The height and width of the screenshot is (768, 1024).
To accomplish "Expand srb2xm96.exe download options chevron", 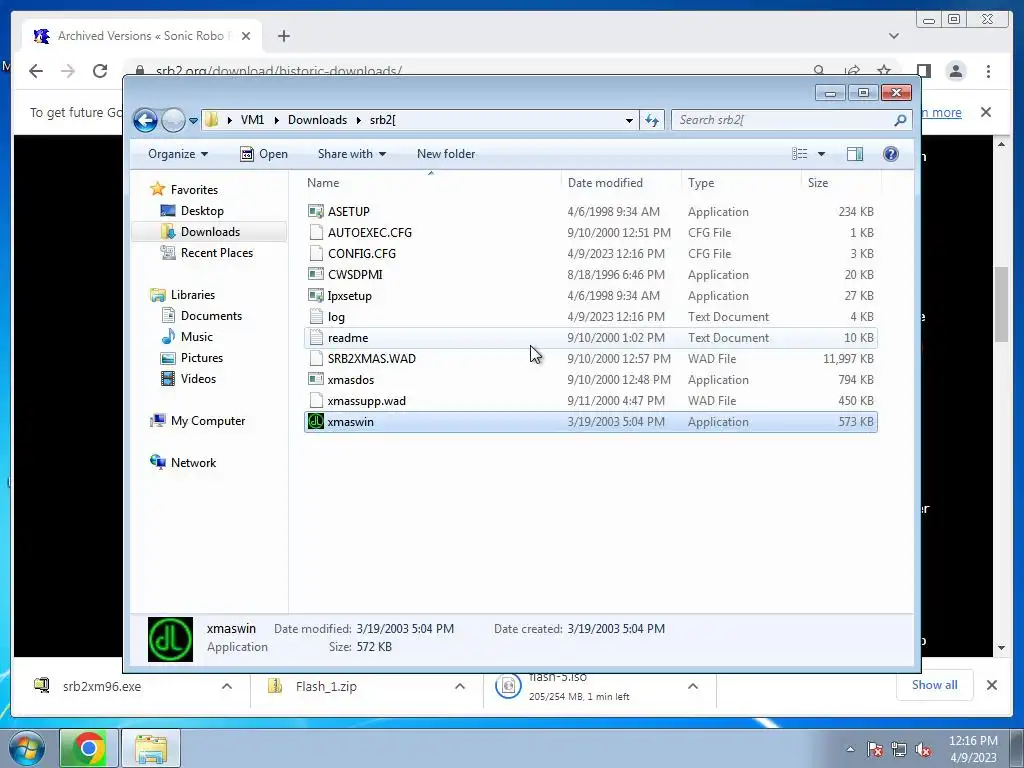I will point(227,686).
